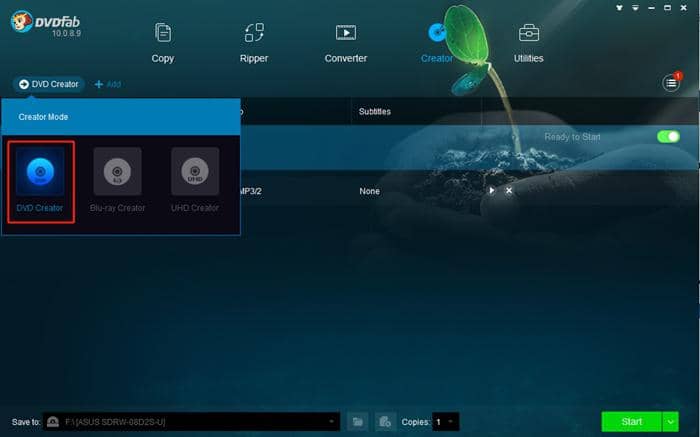Click the Add source button
Image resolution: width=700 pixels, height=437 pixels.
tap(108, 84)
